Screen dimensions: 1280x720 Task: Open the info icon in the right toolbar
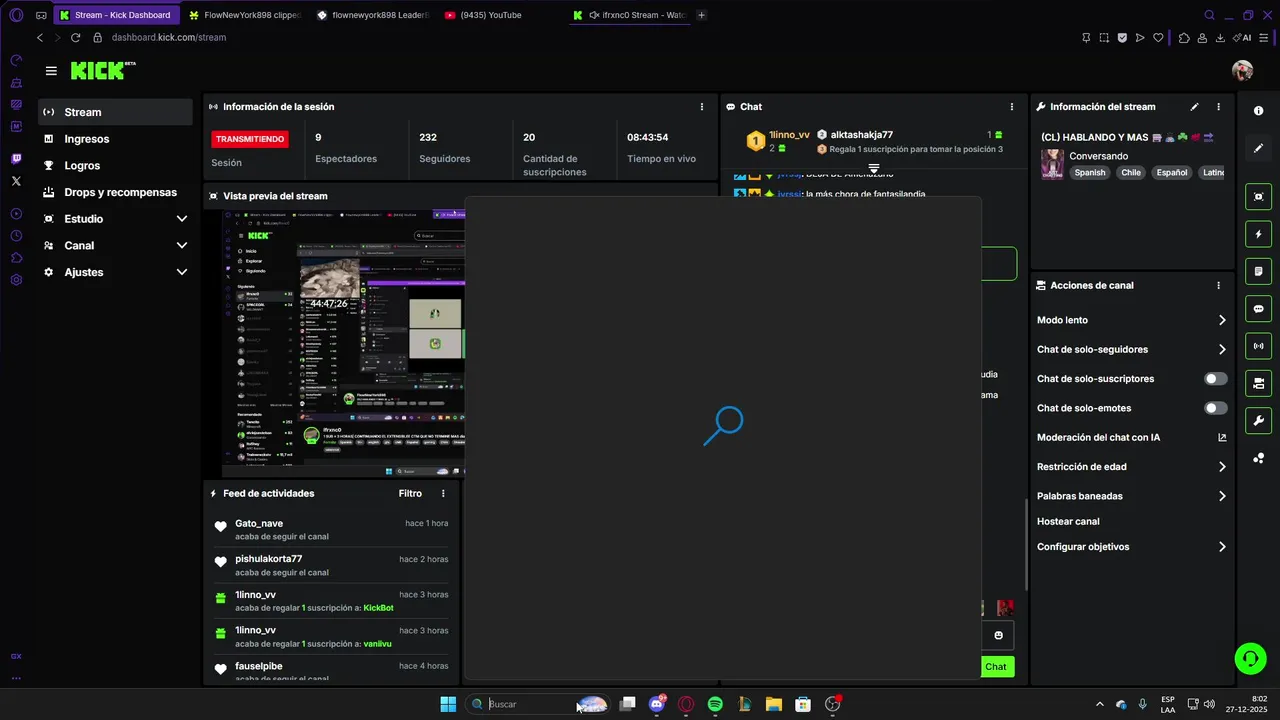click(x=1259, y=111)
